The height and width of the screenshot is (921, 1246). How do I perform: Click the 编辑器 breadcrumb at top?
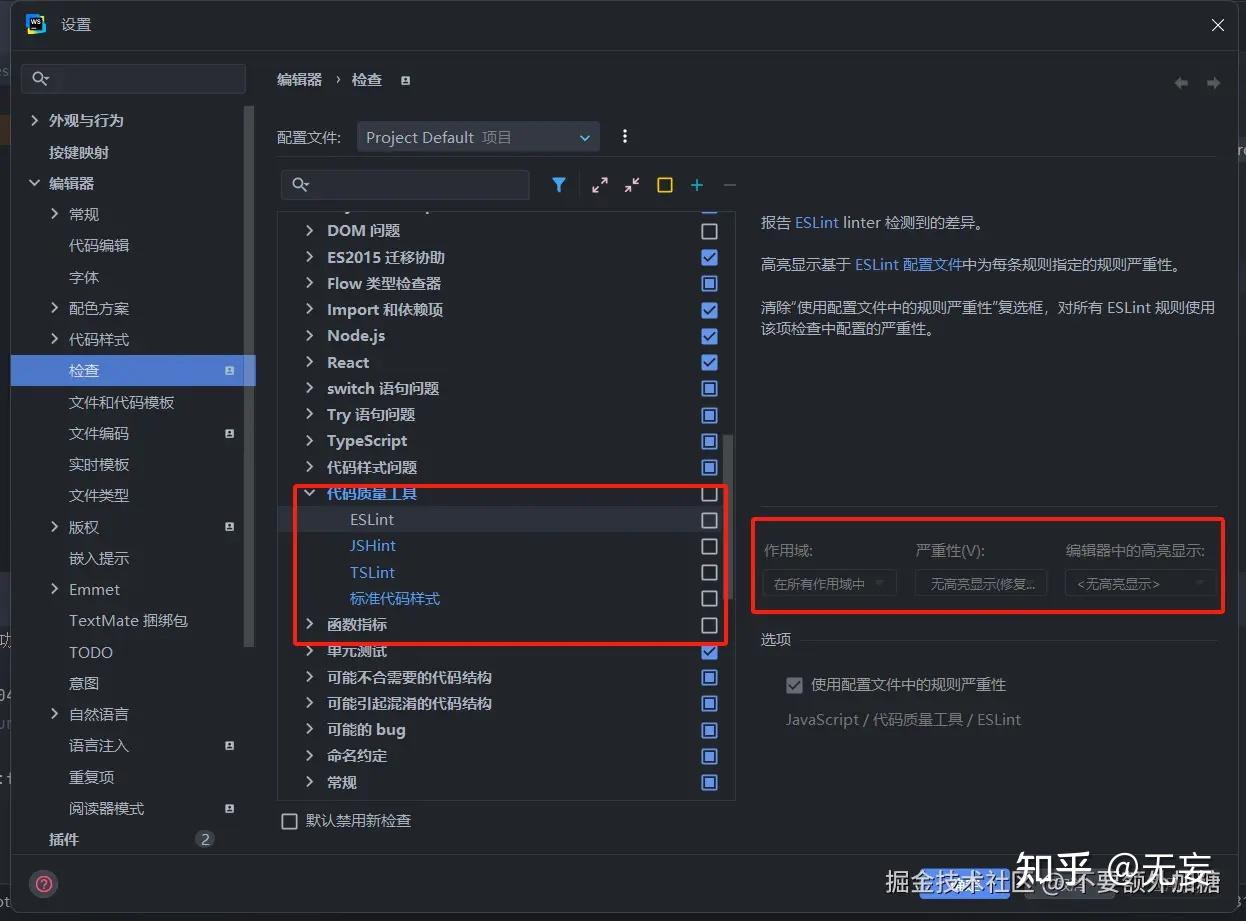click(x=299, y=79)
